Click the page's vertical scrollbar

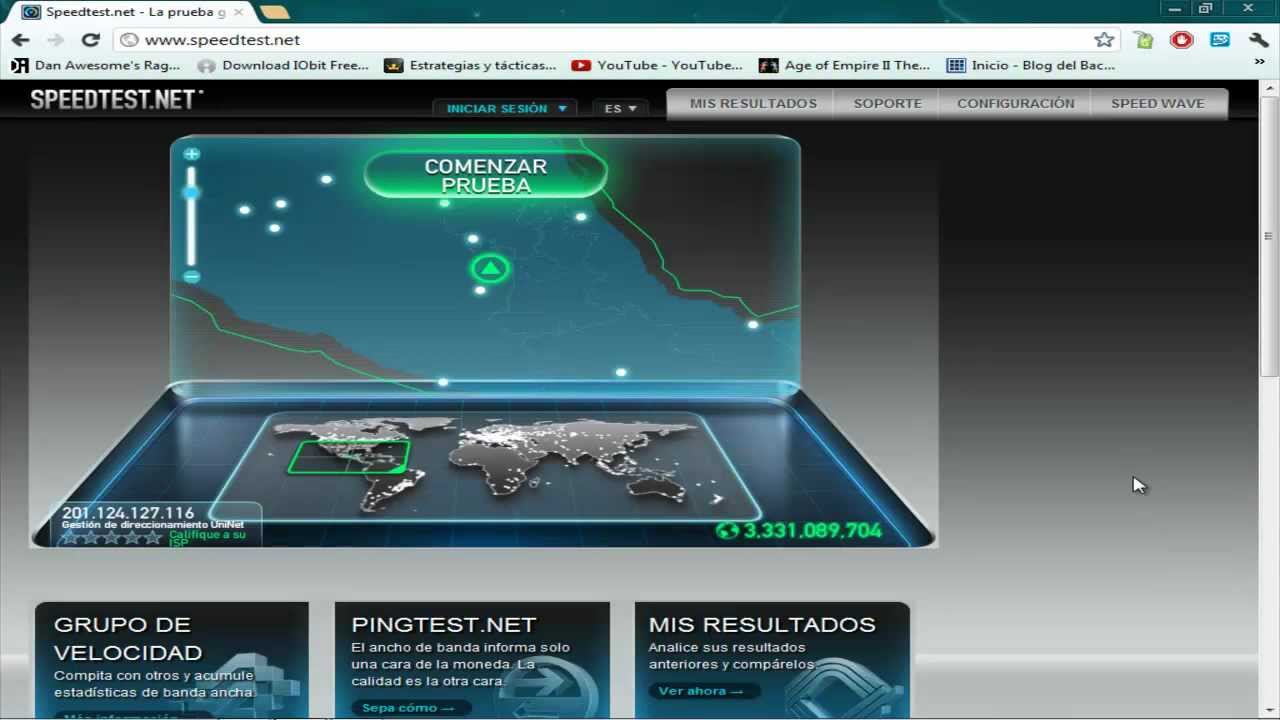pos(1269,237)
